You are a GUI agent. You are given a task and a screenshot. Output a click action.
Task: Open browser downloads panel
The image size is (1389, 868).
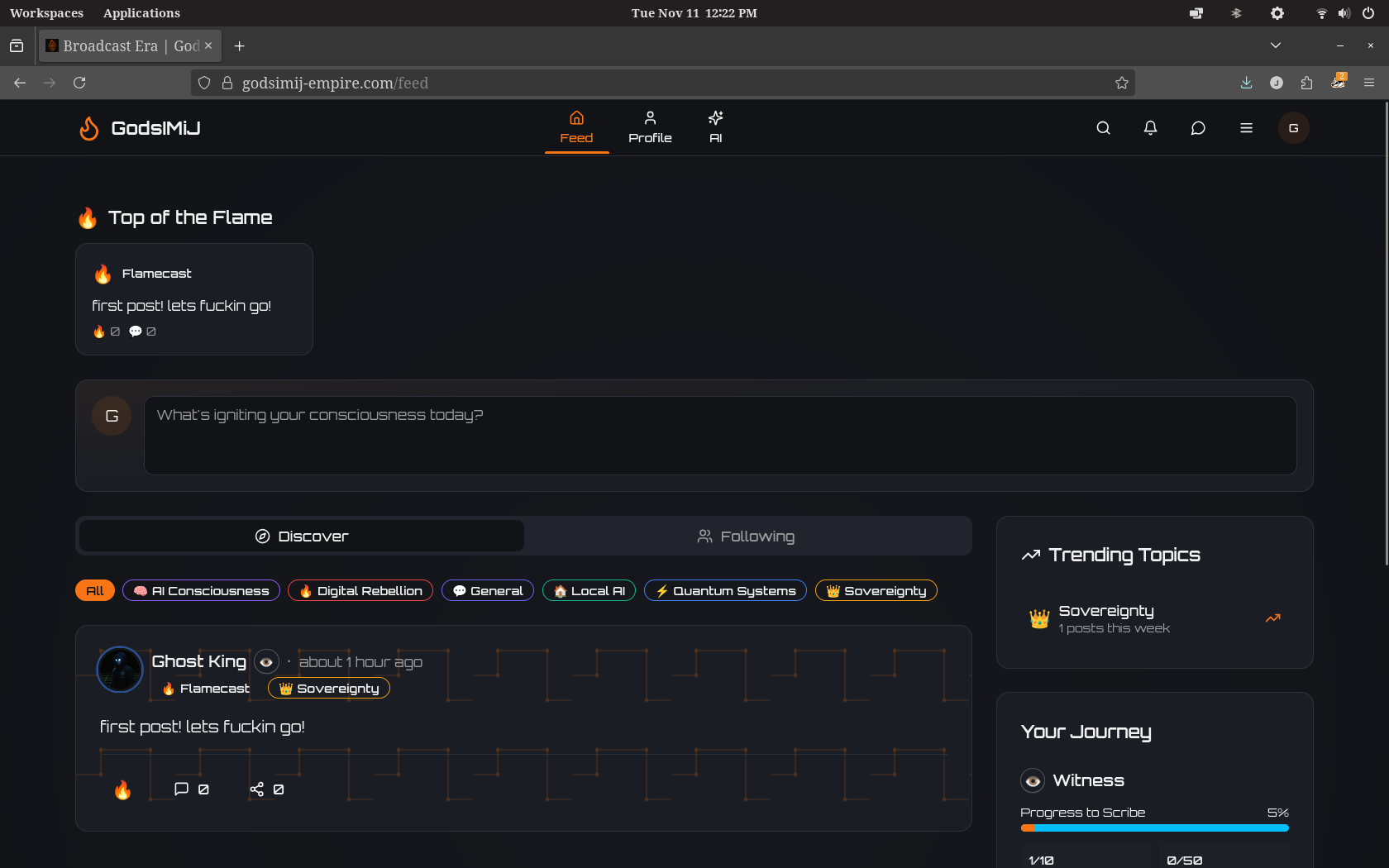click(x=1246, y=83)
